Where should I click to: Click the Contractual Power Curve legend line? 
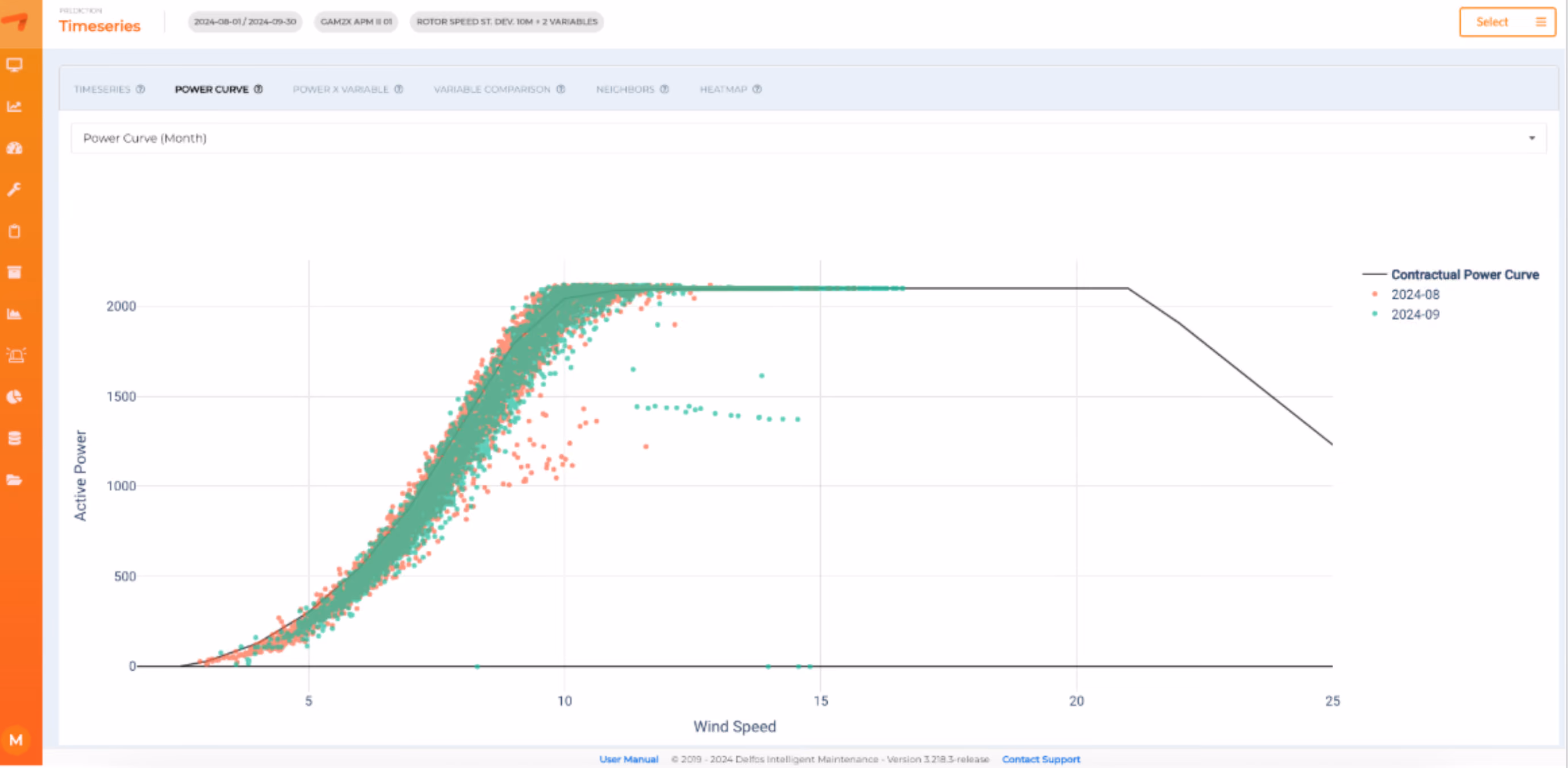pyautogui.click(x=1375, y=275)
